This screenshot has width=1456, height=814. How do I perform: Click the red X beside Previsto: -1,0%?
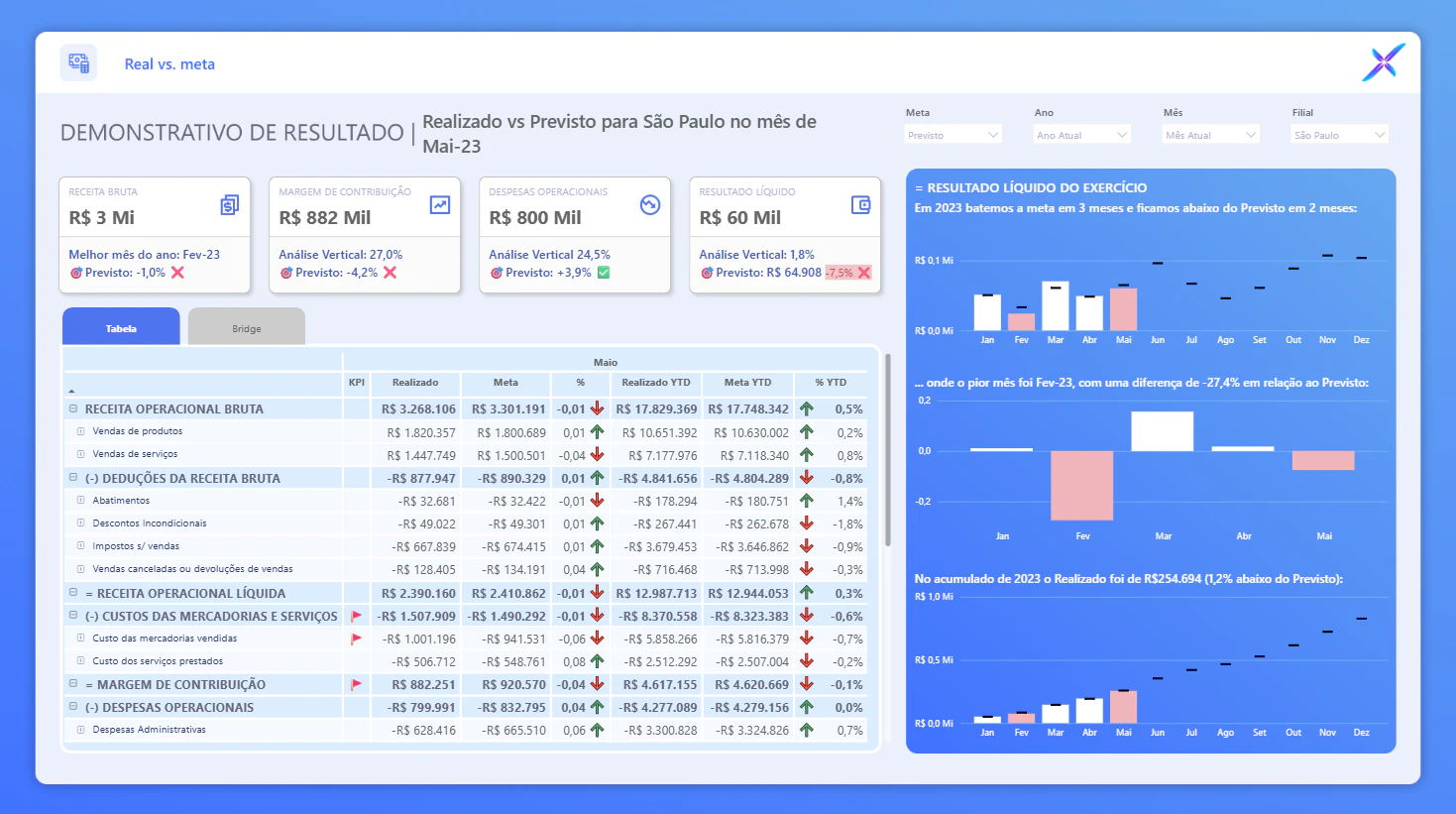[177, 273]
